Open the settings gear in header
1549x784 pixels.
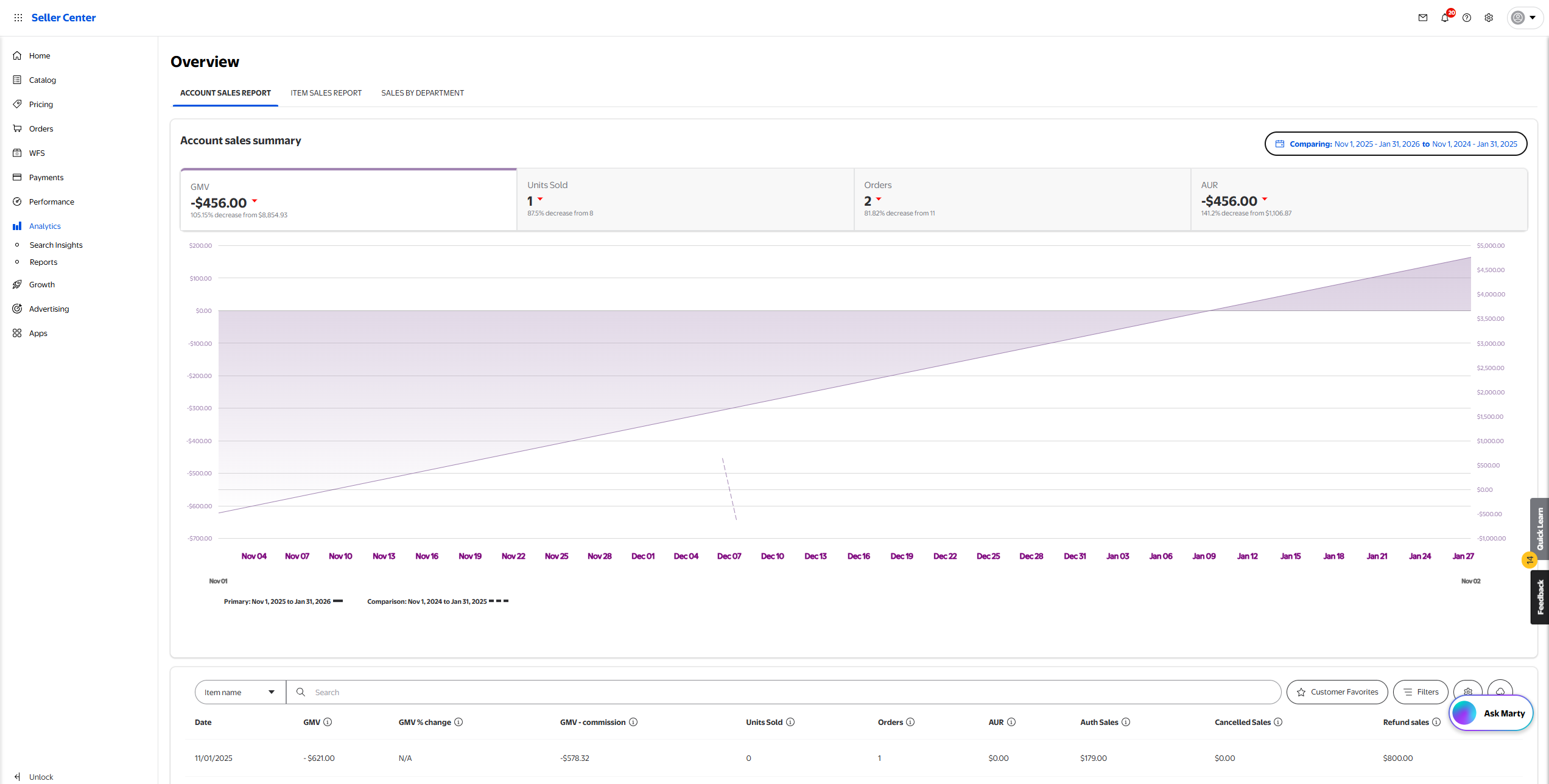click(x=1489, y=18)
